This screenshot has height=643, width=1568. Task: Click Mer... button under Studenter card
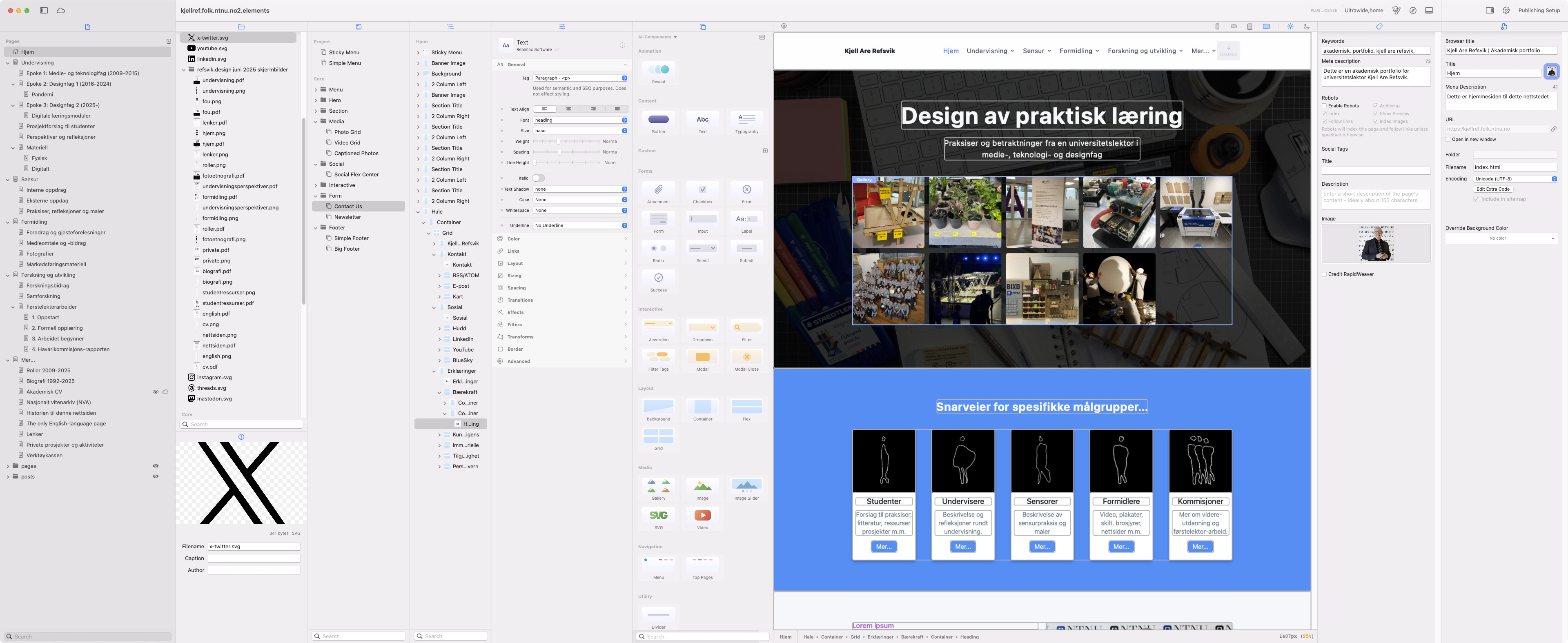884,547
